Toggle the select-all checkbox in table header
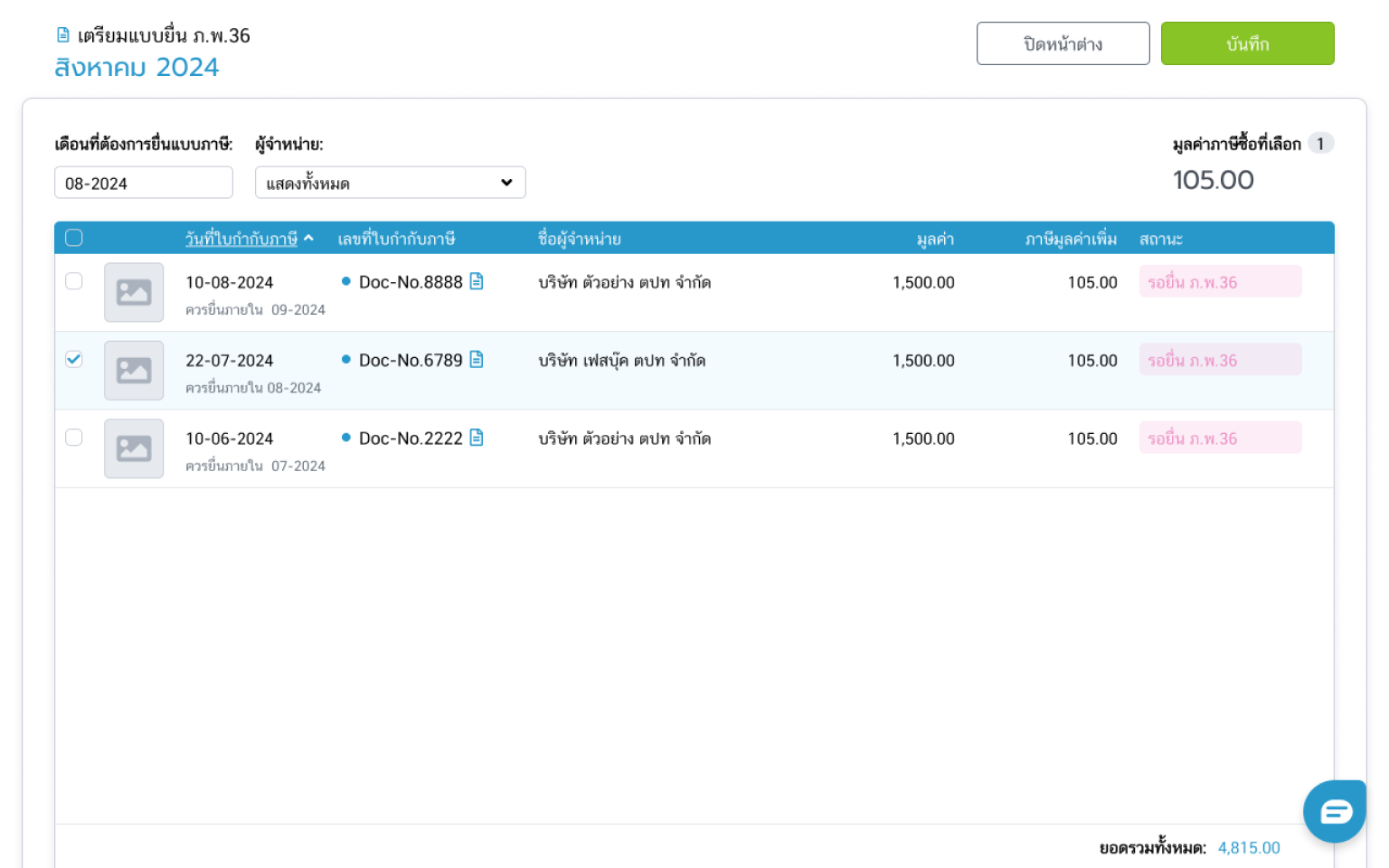This screenshot has width=1389, height=868. click(74, 238)
